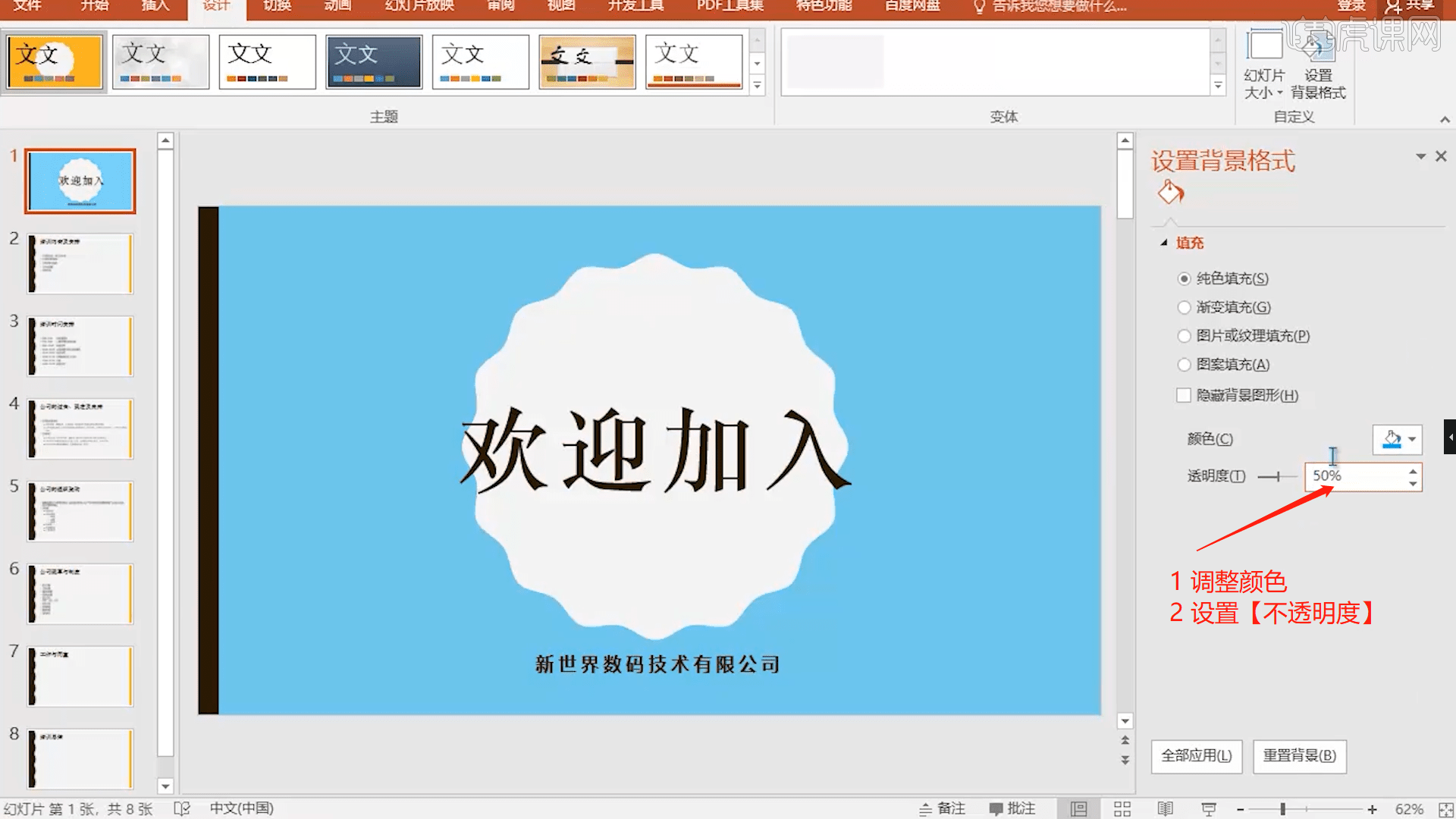The width and height of the screenshot is (1456, 819).
Task: Select the dark blue theme thumbnail
Action: pyautogui.click(x=374, y=61)
